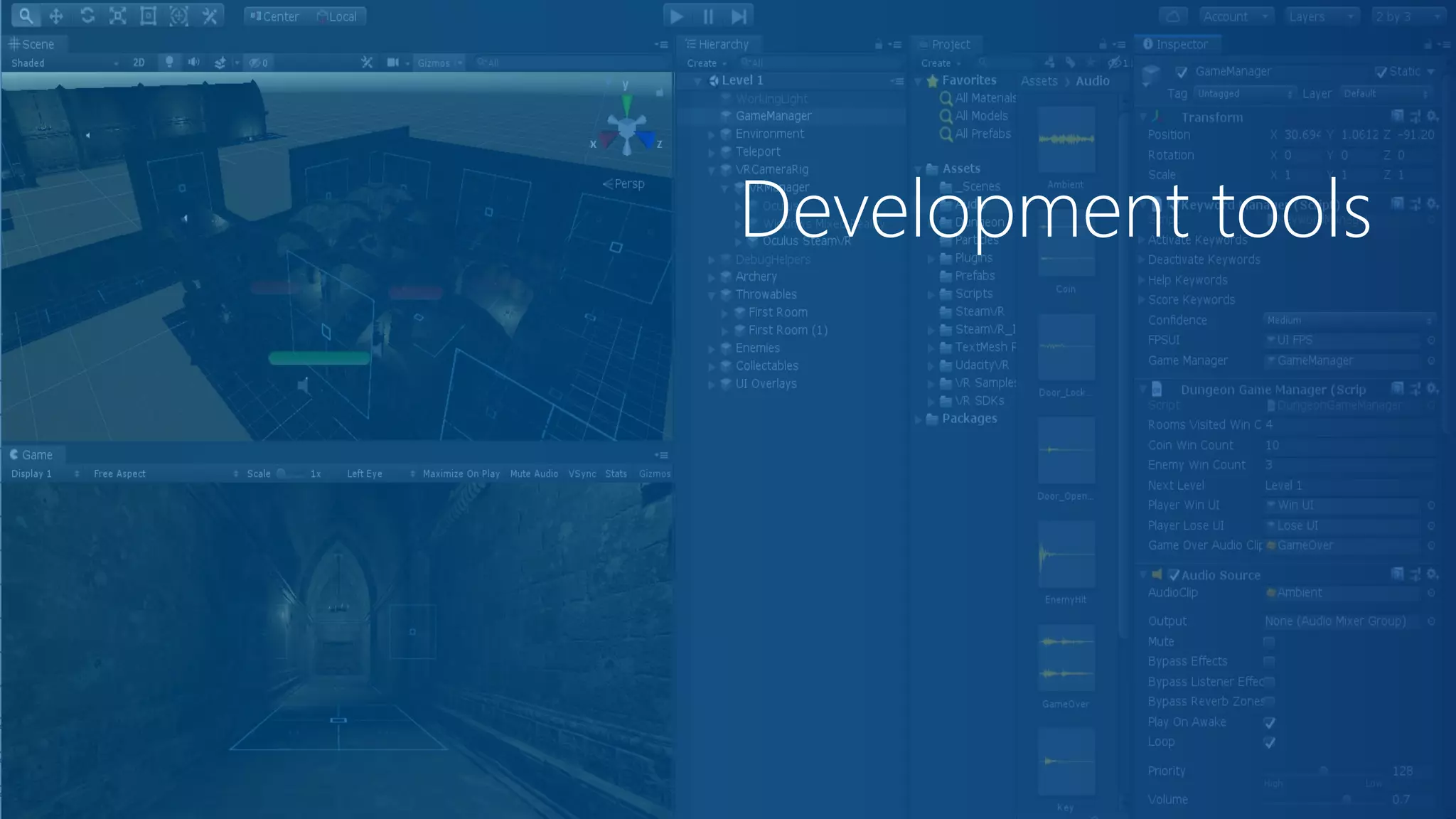Toggle Local handle rotation
The image size is (1456, 819).
point(336,16)
